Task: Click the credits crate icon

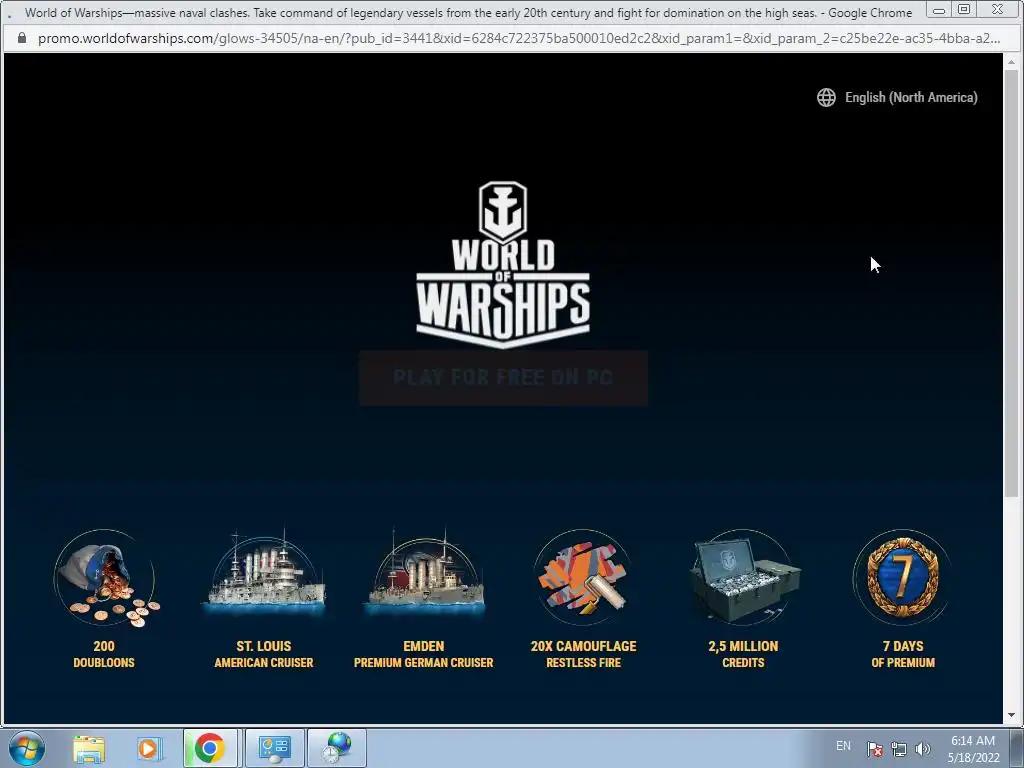Action: click(744, 577)
